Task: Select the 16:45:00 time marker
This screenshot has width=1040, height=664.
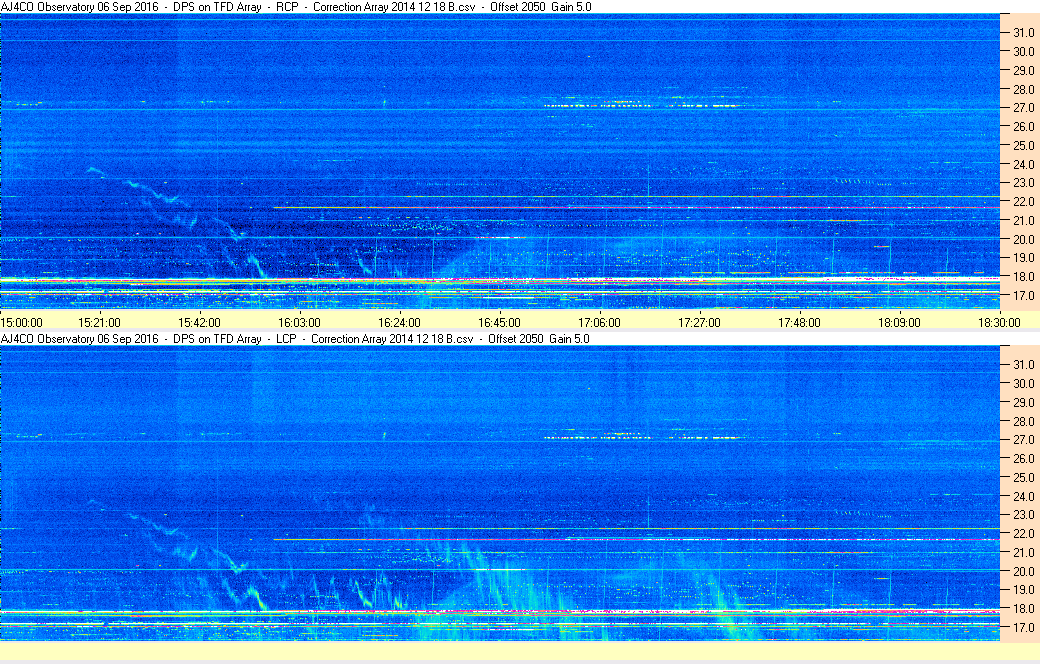Action: tap(499, 323)
